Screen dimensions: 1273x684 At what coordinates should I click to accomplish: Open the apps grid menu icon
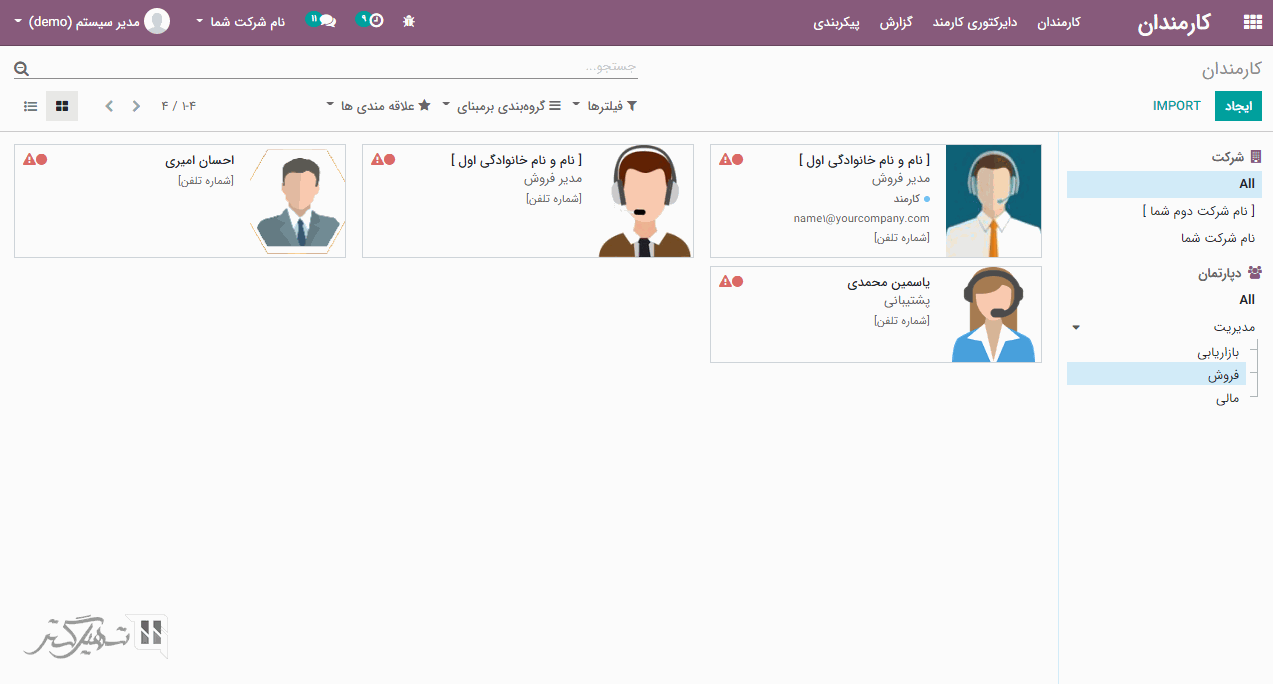tap(1251, 22)
